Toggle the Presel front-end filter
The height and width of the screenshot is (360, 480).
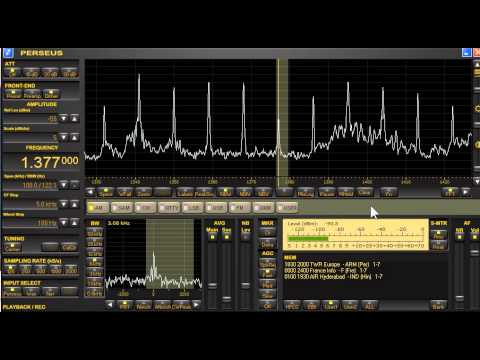click(x=13, y=94)
